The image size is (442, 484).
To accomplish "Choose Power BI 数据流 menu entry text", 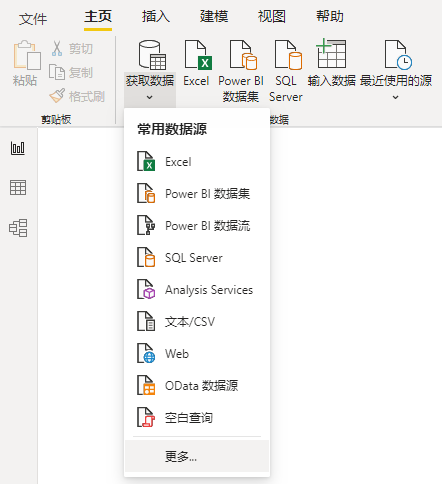I will click(208, 226).
